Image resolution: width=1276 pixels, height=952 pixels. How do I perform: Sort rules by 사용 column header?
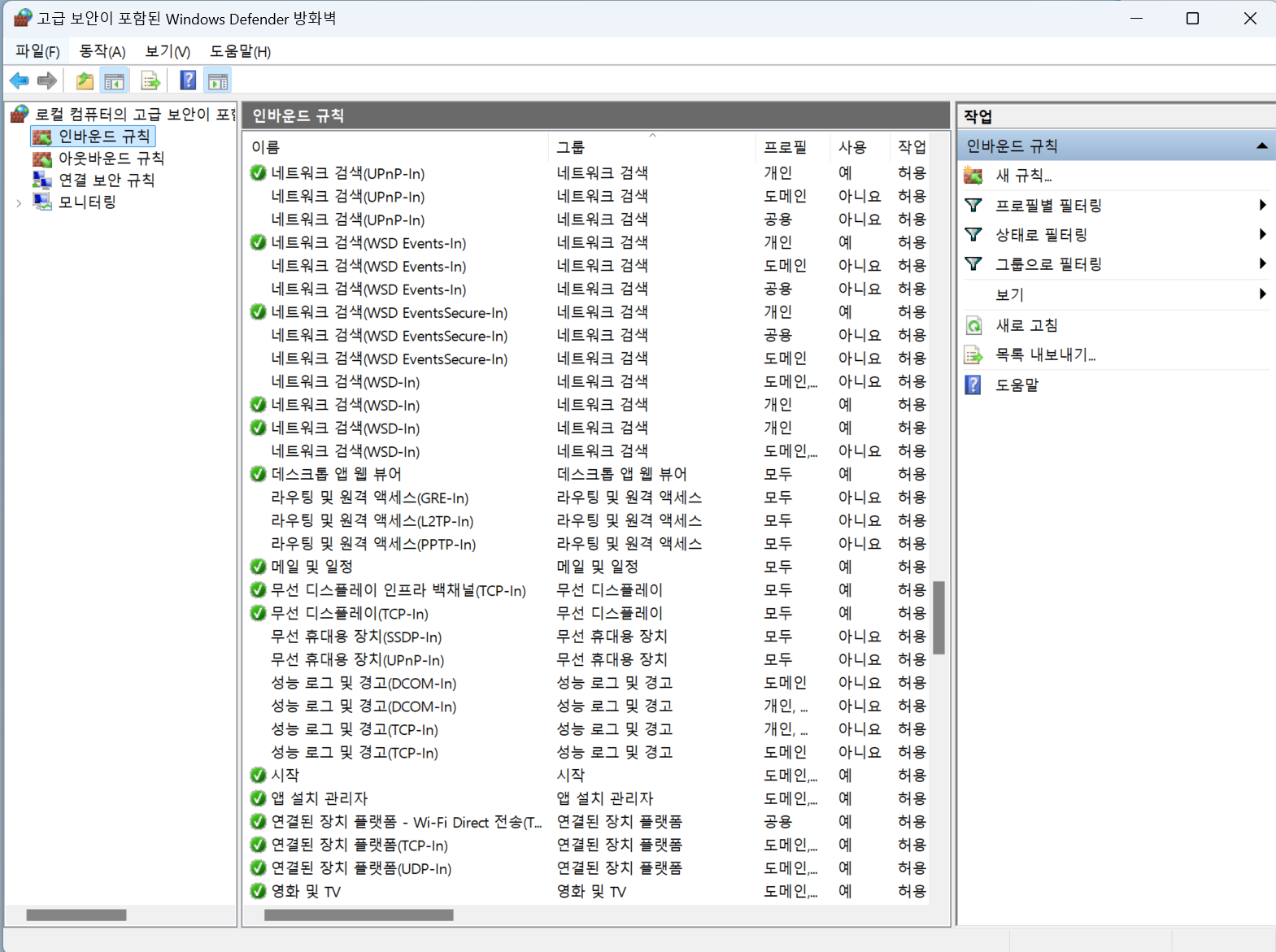click(x=860, y=147)
